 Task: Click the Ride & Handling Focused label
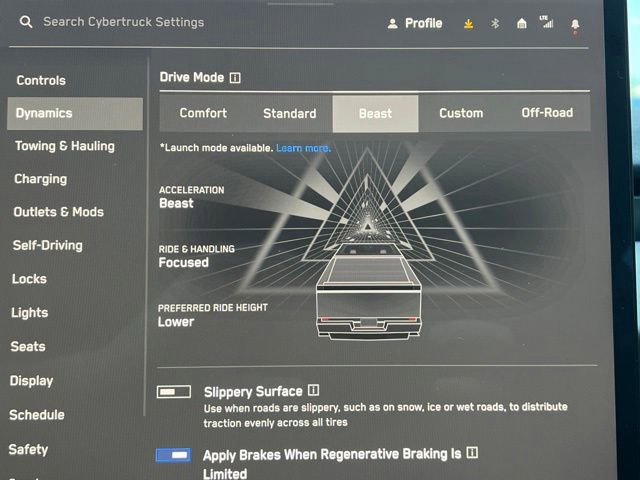click(196, 256)
